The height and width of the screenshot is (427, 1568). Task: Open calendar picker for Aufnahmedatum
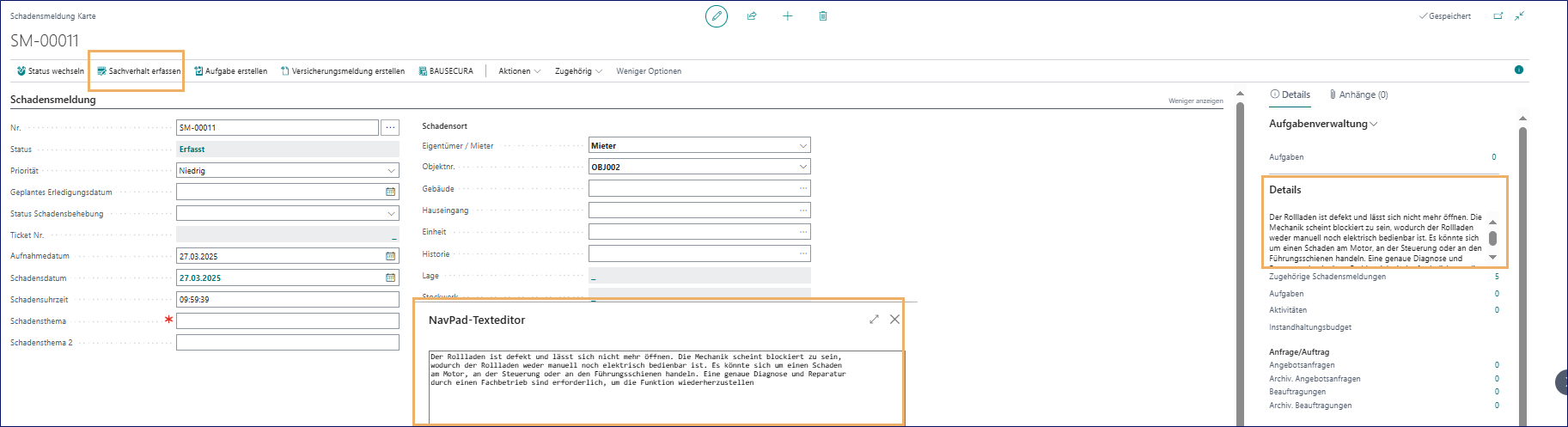pyautogui.click(x=391, y=256)
